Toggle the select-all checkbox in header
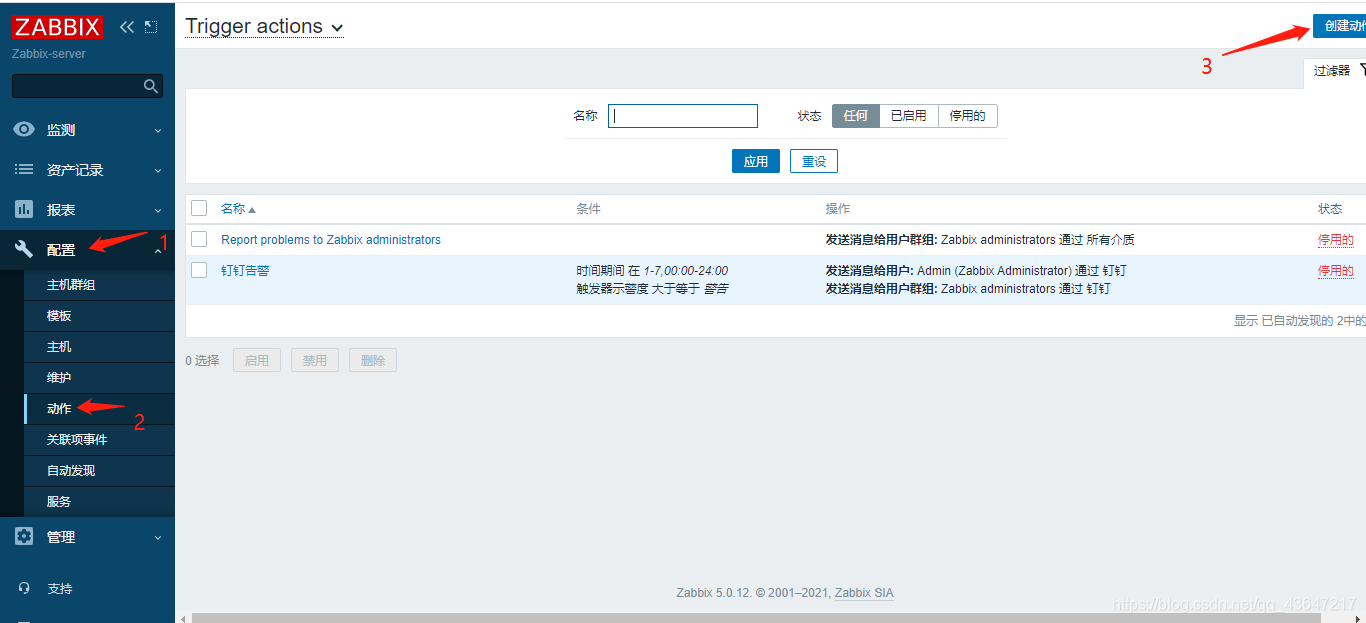 (199, 208)
